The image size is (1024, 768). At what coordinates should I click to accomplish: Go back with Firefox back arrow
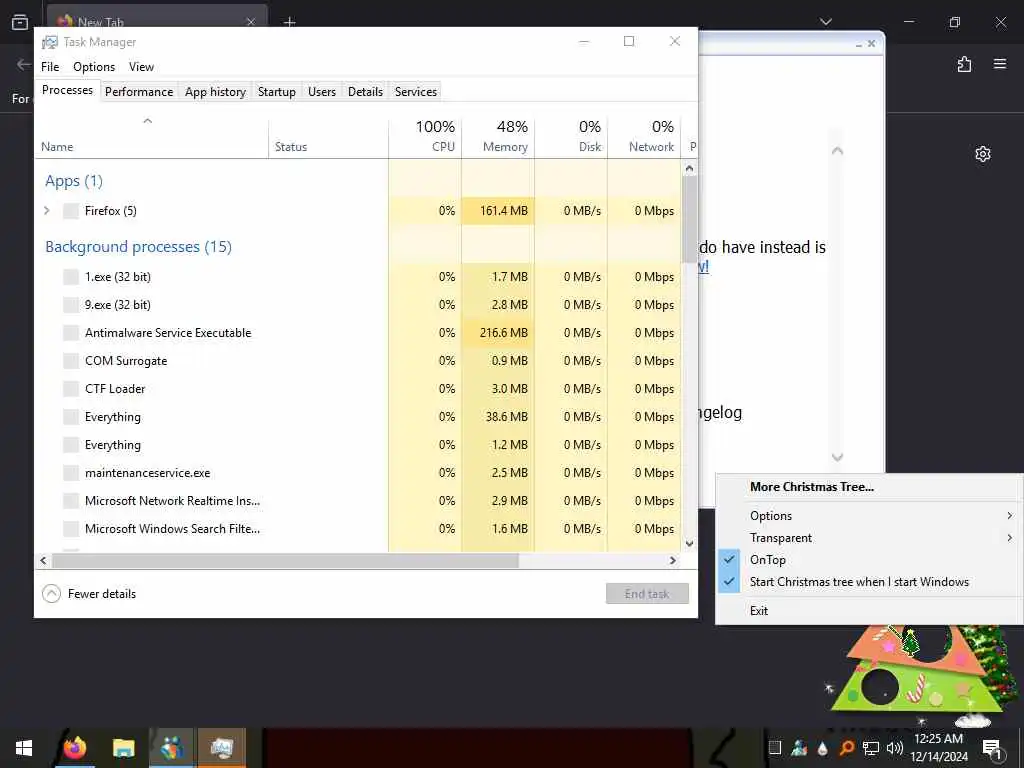coord(24,64)
